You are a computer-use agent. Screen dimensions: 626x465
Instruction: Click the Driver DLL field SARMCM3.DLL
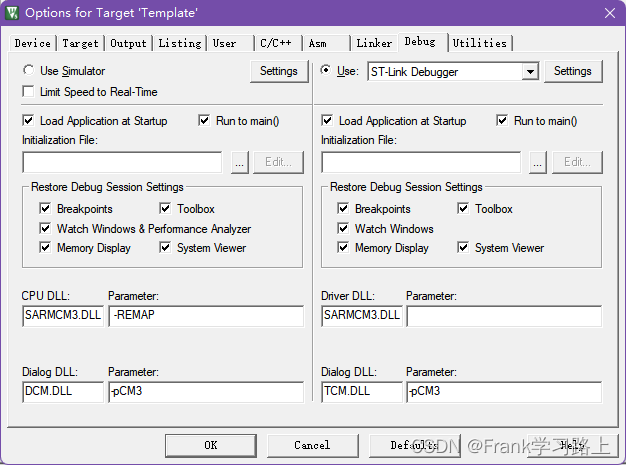pos(362,316)
